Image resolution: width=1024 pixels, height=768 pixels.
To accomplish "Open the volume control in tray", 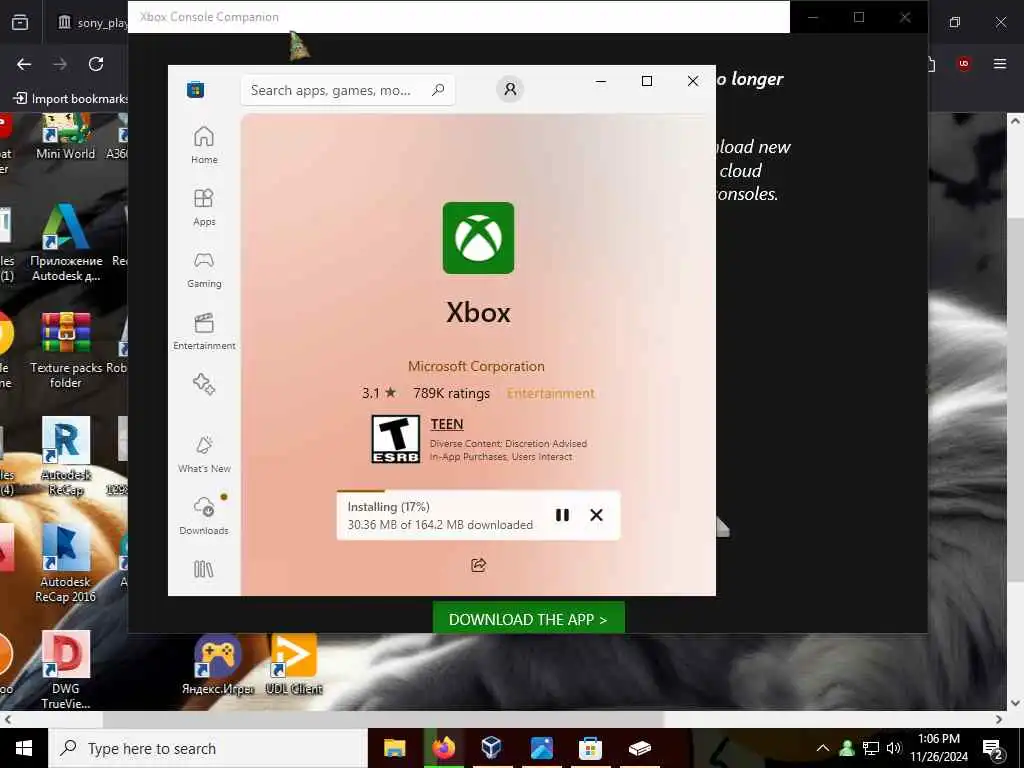I will coord(894,748).
